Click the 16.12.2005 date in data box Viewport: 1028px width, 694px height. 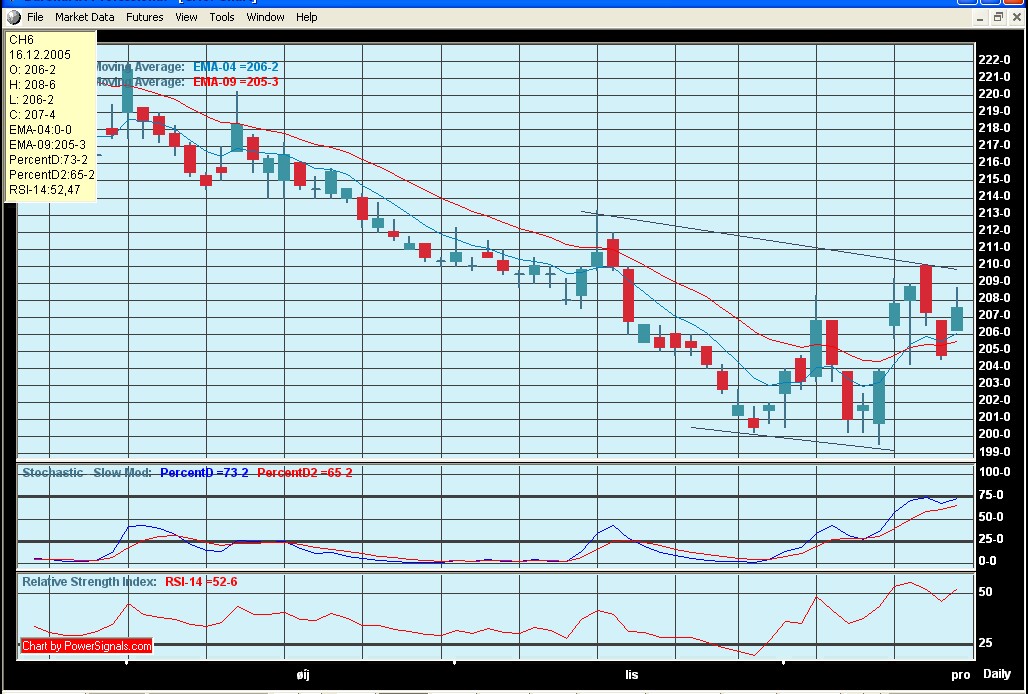coord(40,55)
